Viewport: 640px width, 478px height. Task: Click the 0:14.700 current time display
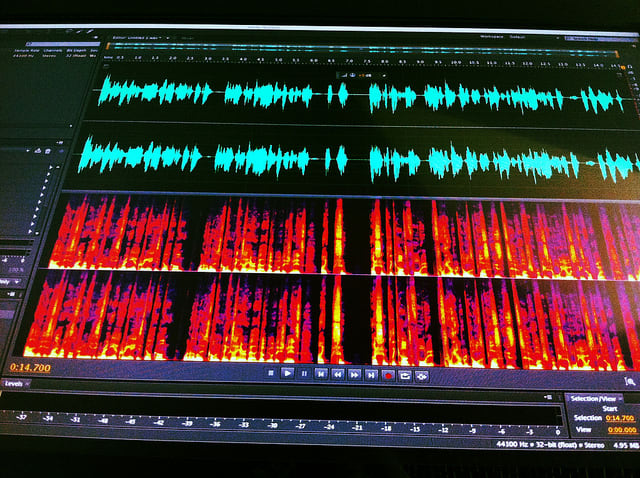coord(31,368)
